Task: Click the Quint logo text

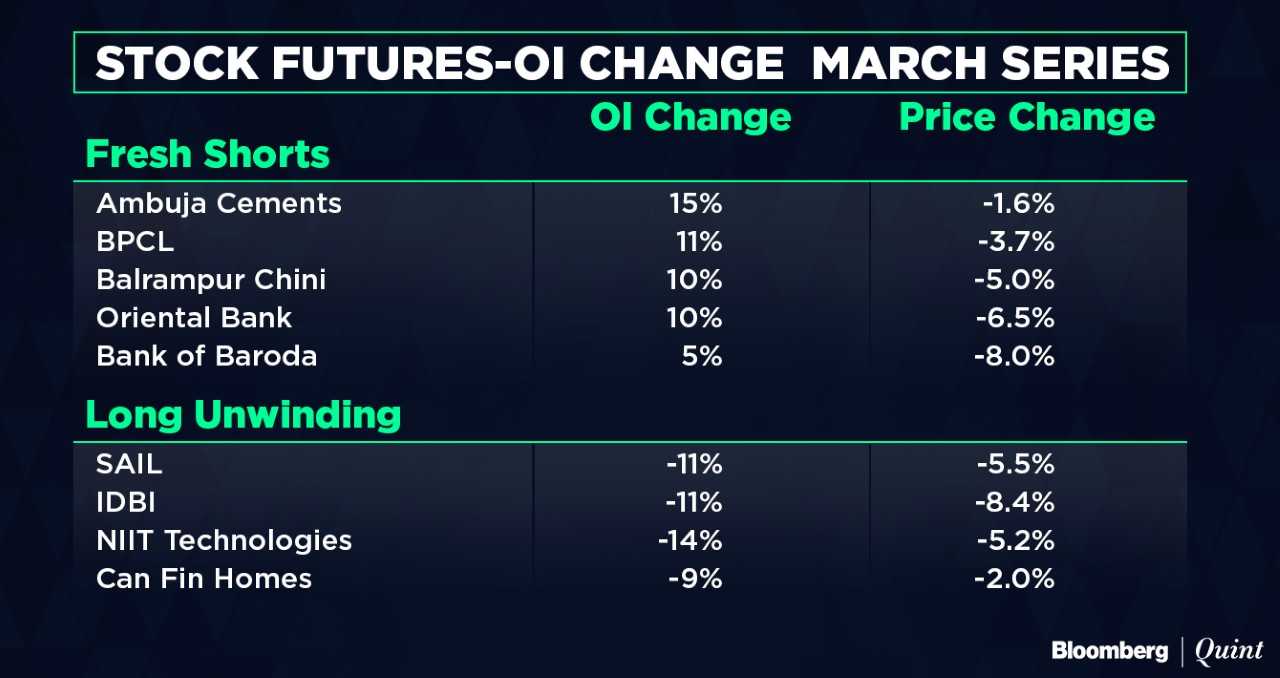Action: tap(1229, 651)
